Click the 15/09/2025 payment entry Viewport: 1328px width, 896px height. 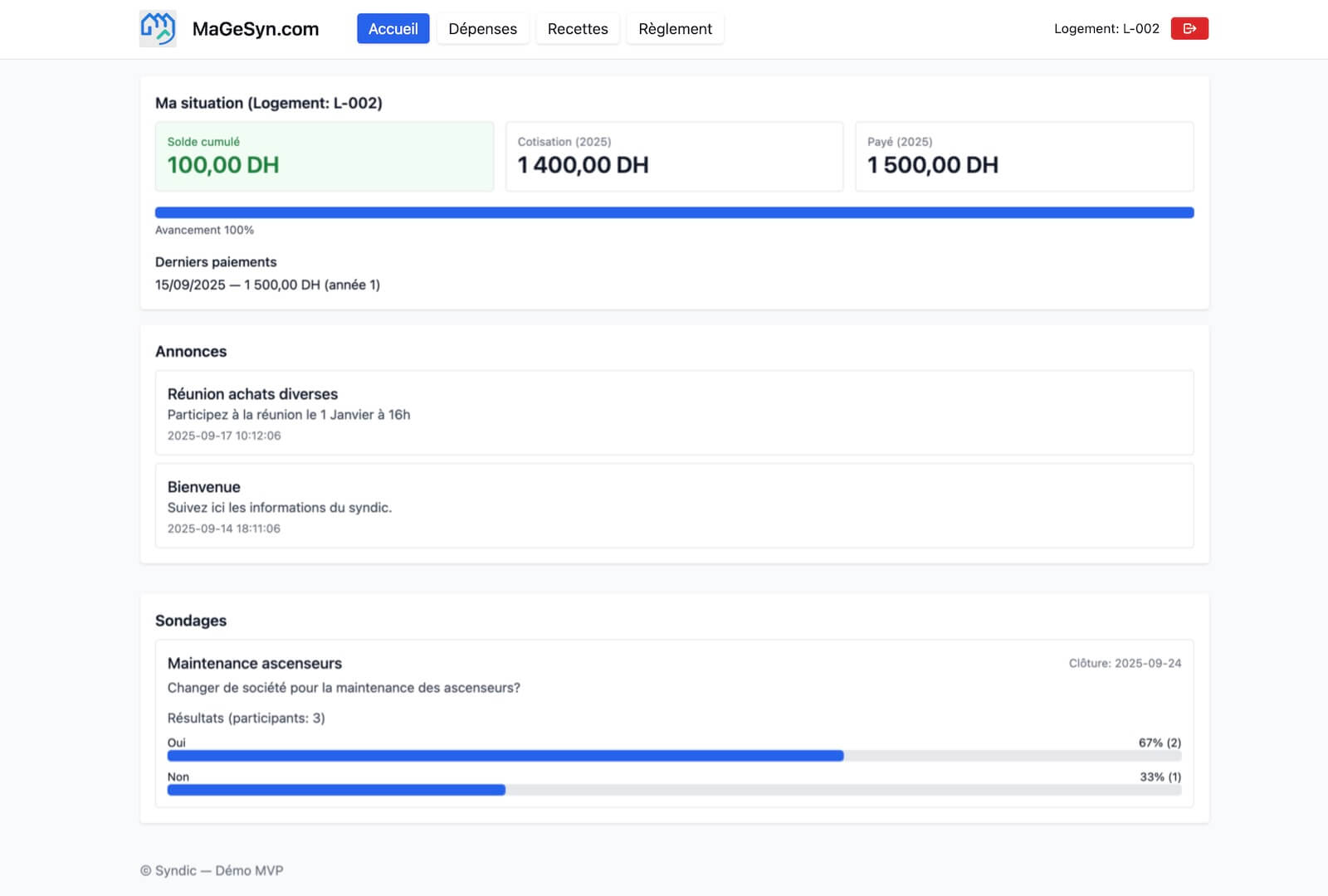(267, 285)
